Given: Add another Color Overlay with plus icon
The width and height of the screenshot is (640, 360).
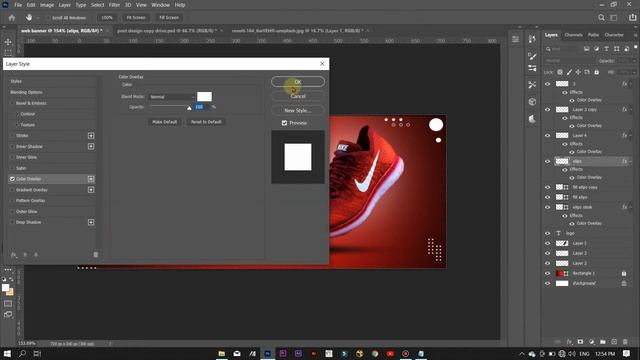Looking at the screenshot, I should (x=91, y=179).
